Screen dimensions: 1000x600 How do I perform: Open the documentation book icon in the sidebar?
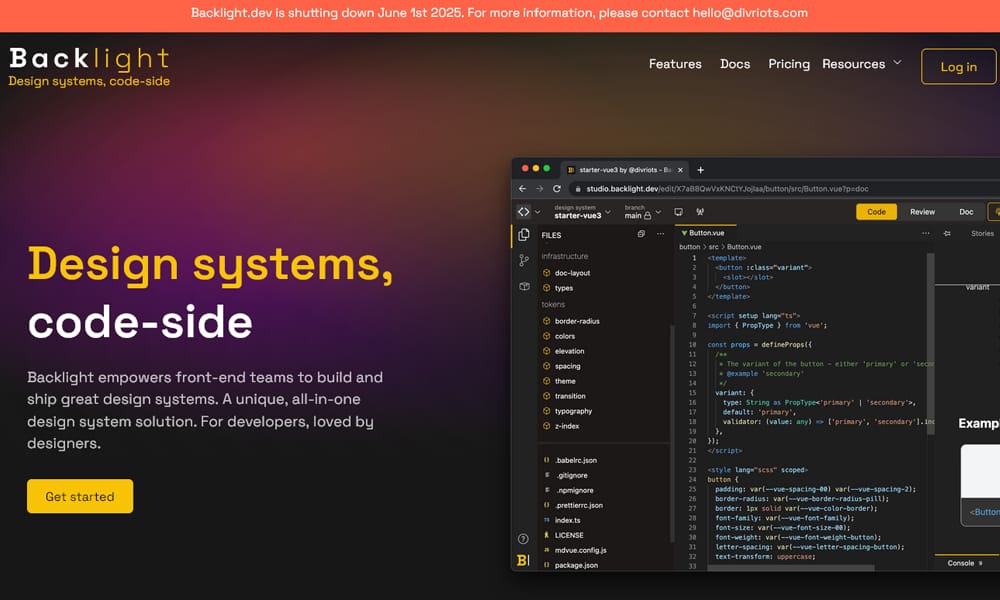524,286
